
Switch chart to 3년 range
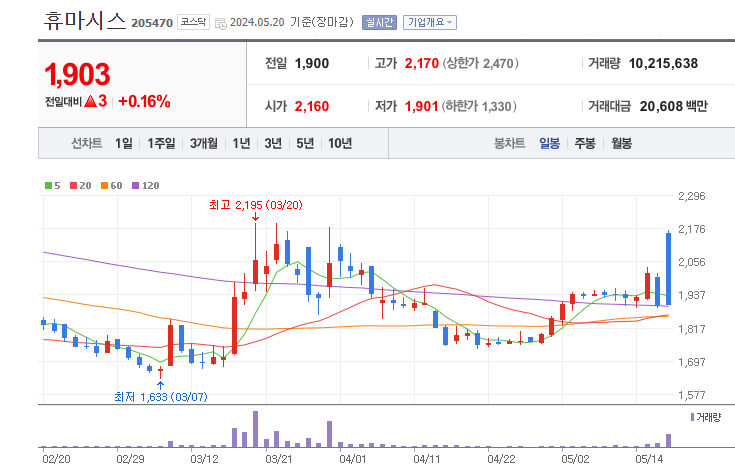click(x=273, y=143)
